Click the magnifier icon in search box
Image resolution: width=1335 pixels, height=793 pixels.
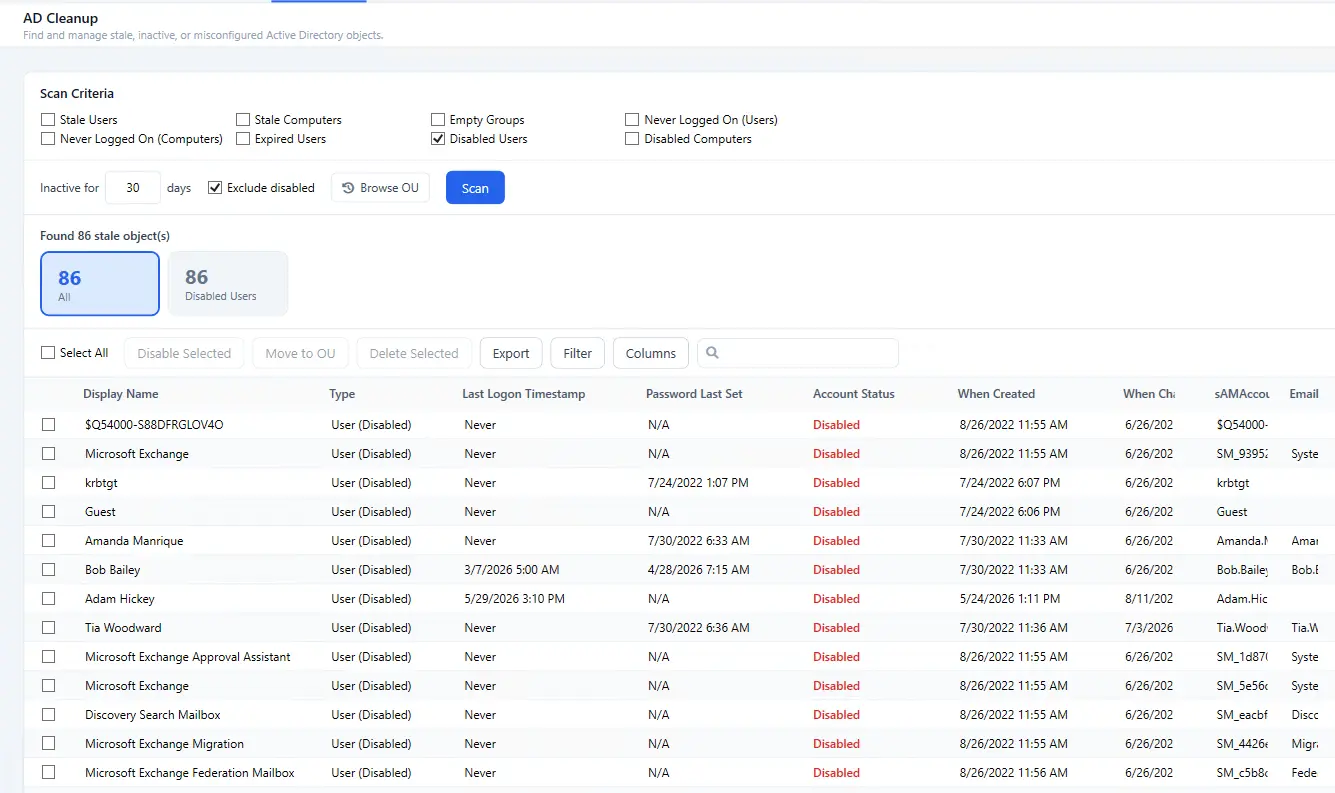click(x=712, y=353)
